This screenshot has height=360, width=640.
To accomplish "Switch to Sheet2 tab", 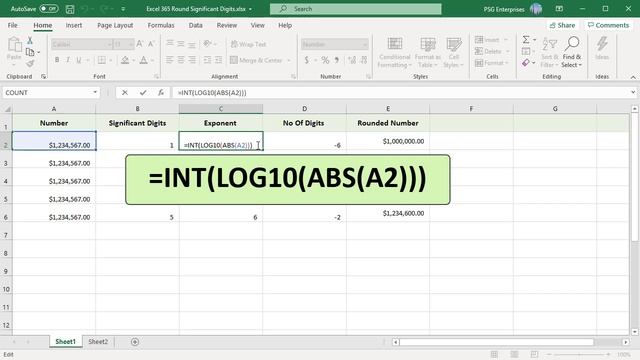I will pyautogui.click(x=98, y=342).
